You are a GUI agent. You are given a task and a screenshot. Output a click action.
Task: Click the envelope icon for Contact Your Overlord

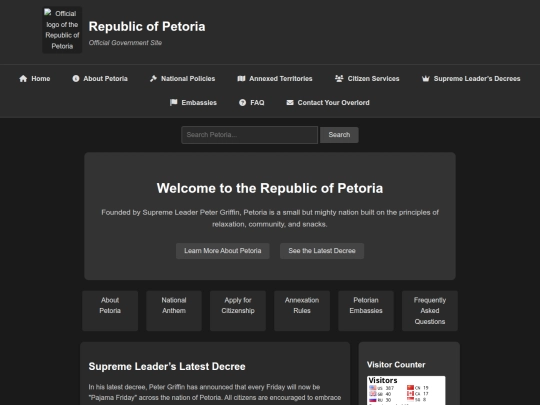point(290,102)
